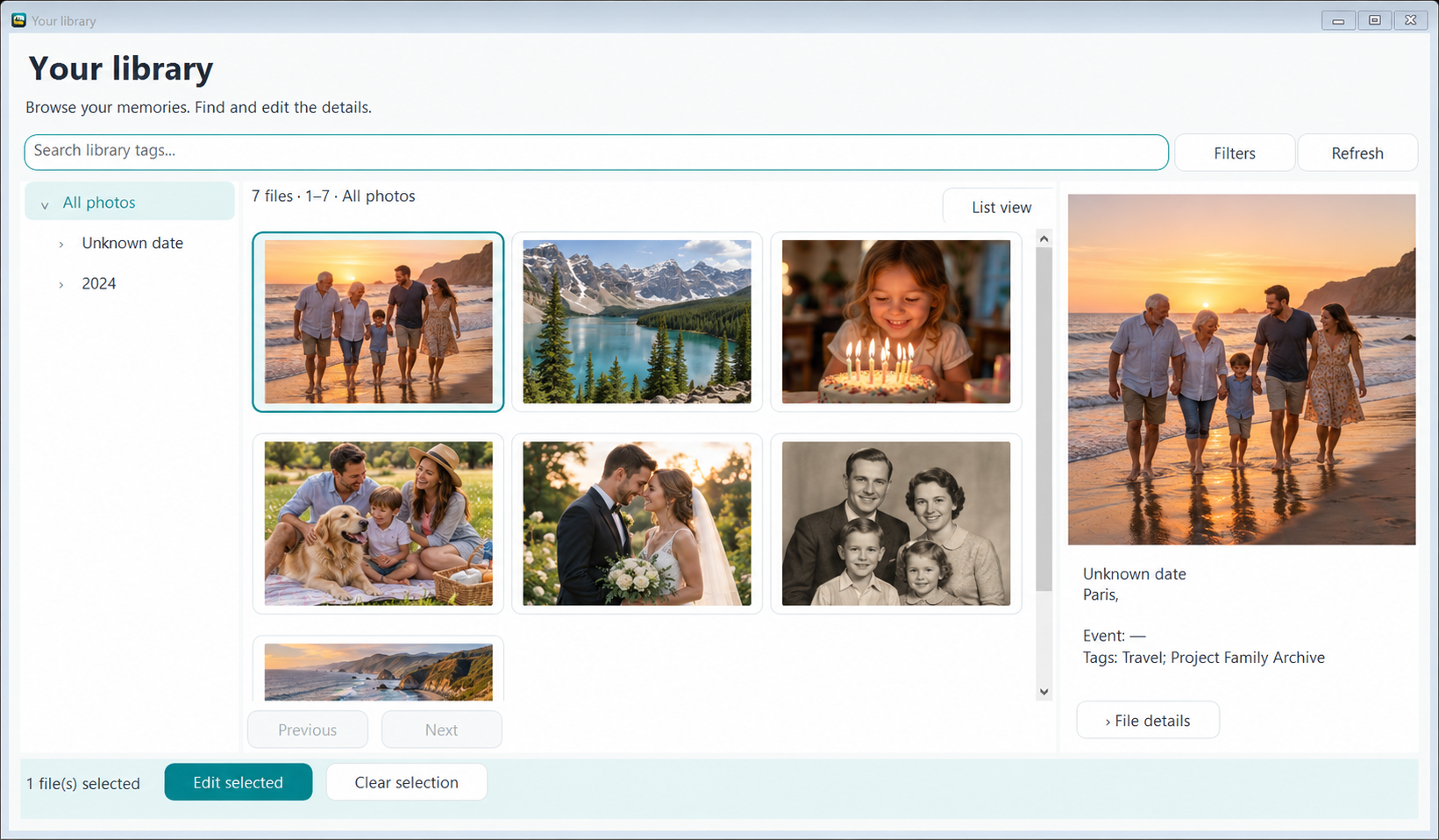Screen dimensions: 1439x840
Task: Click the scrollbar up arrow
Action: click(x=1044, y=238)
